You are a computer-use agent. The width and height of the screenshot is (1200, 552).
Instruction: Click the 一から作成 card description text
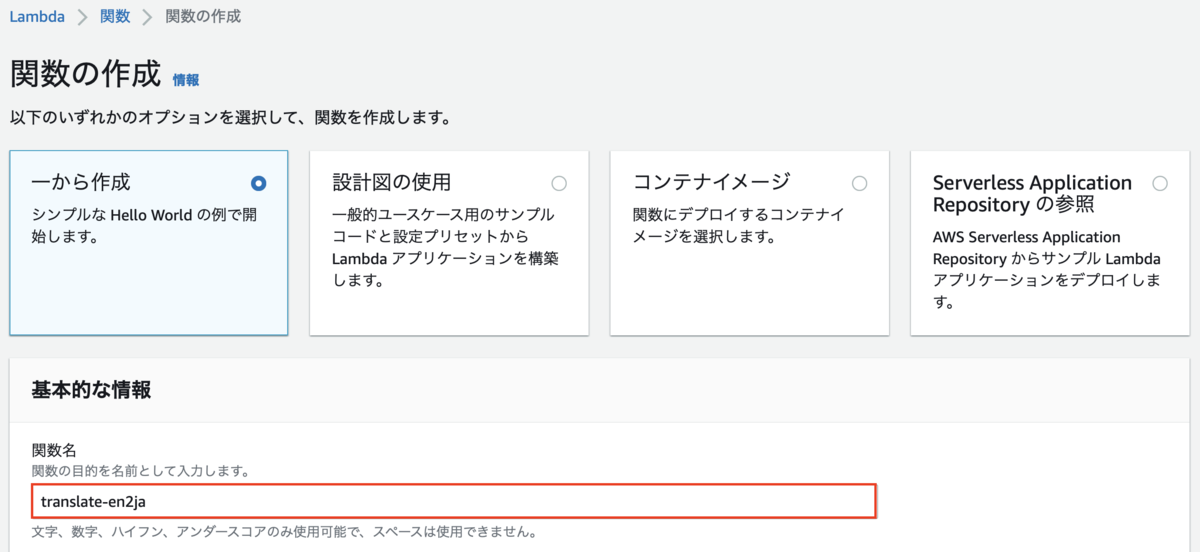click(145, 226)
